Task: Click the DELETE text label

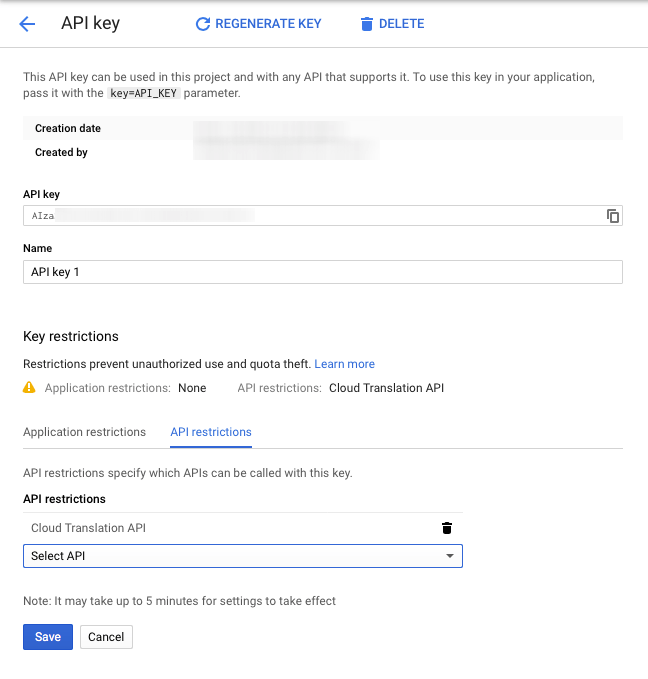Action: (401, 24)
